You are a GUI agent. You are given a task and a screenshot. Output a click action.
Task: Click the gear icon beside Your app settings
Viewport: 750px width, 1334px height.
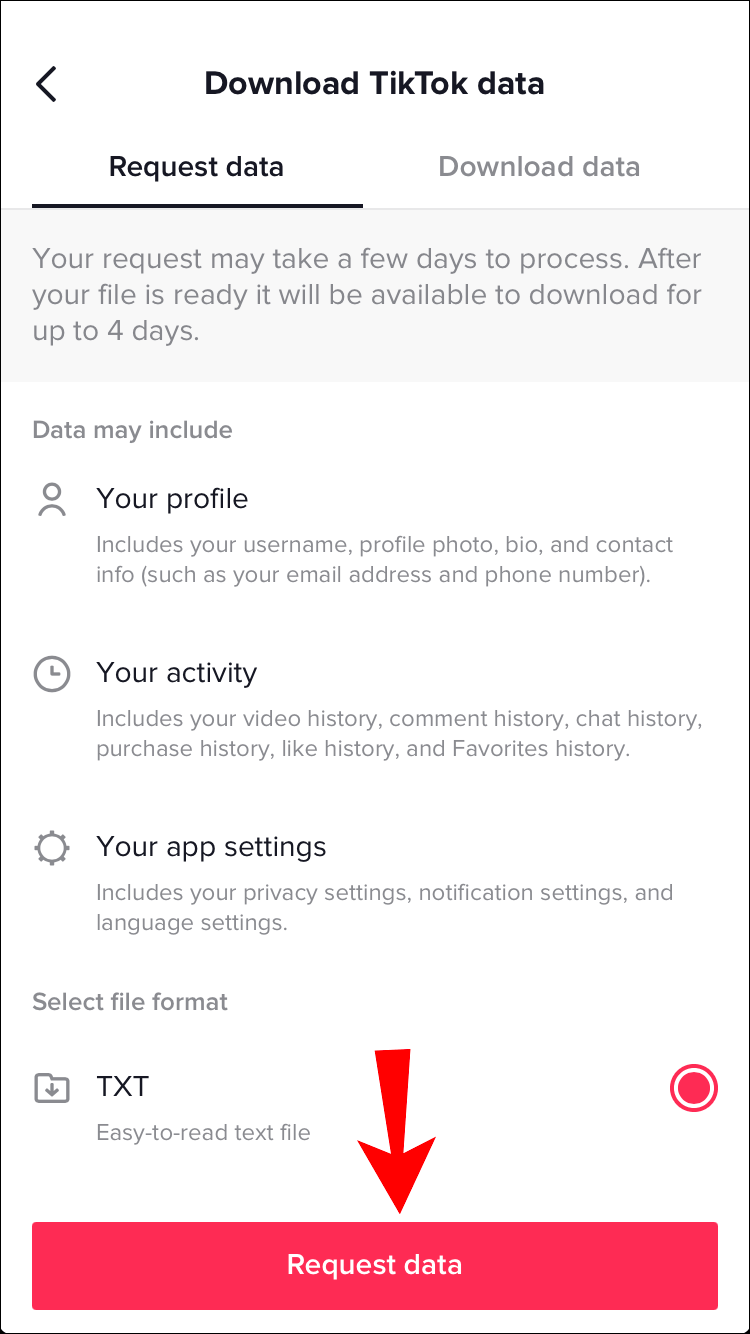click(52, 848)
